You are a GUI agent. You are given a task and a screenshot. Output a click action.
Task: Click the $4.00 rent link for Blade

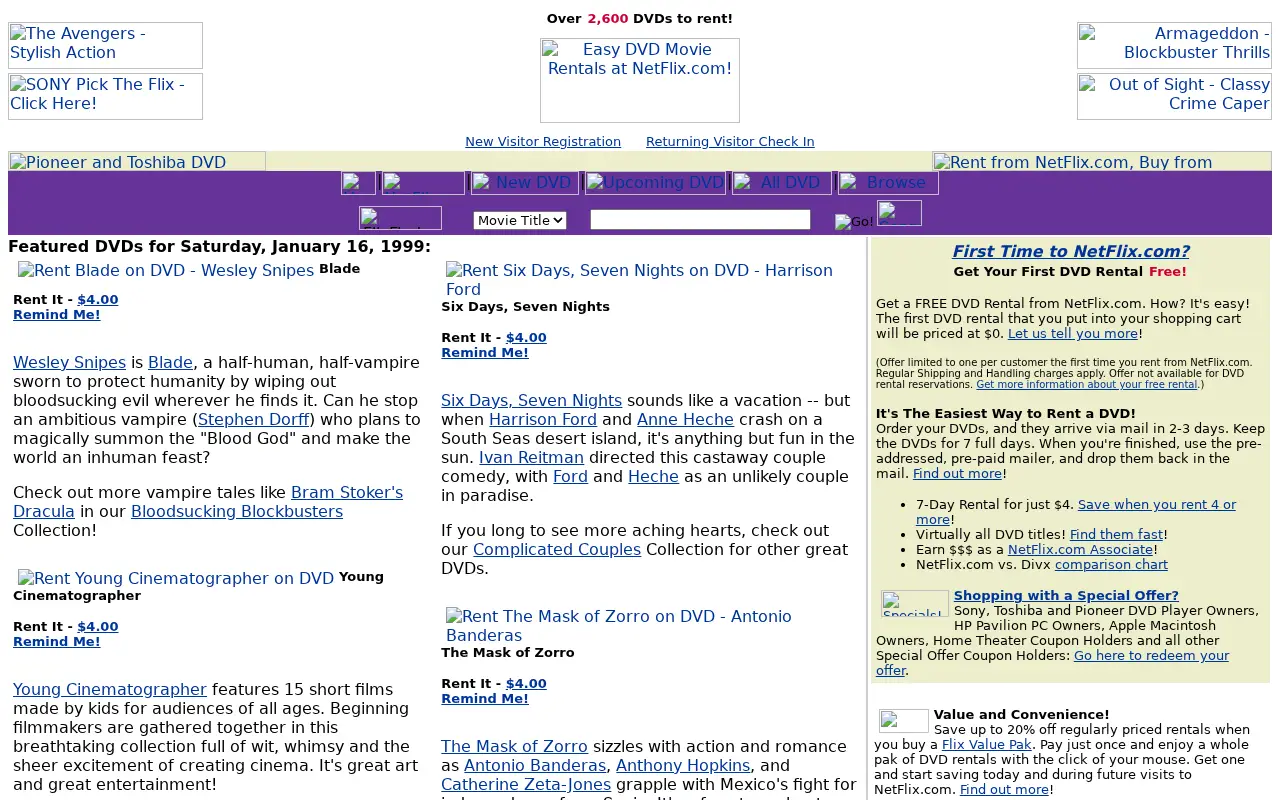point(98,299)
